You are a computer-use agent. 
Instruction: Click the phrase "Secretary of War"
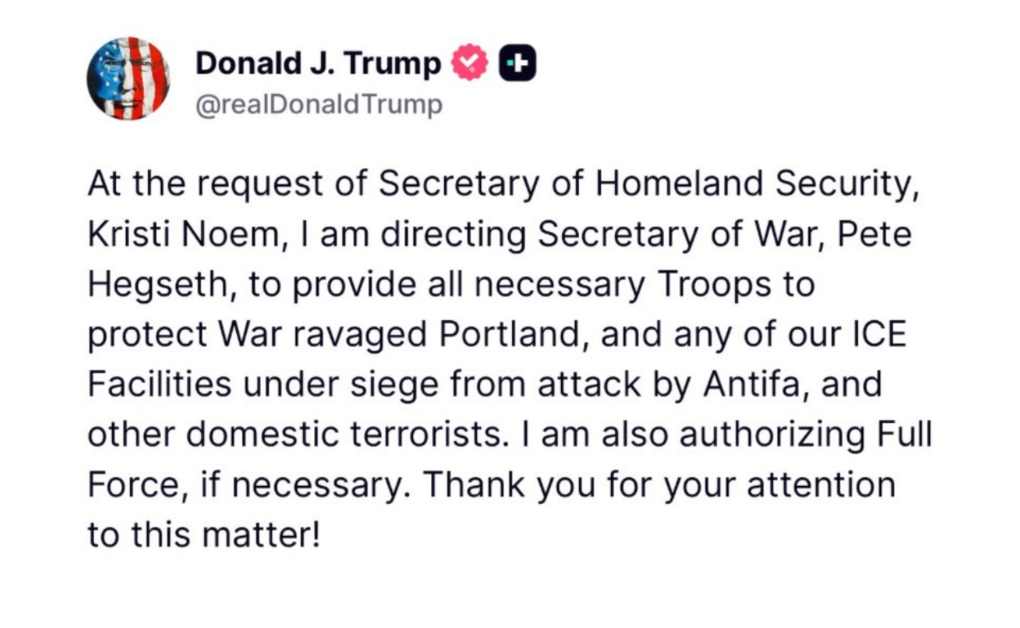click(x=665, y=235)
